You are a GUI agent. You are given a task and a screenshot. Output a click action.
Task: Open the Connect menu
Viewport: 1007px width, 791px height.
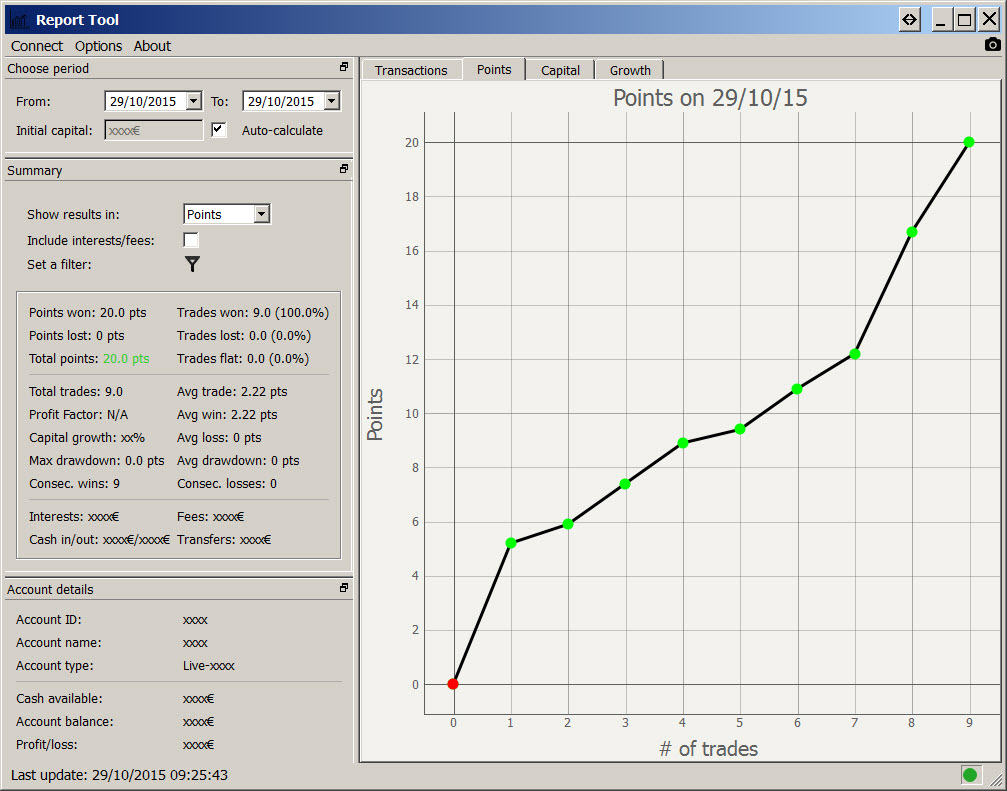pos(37,46)
